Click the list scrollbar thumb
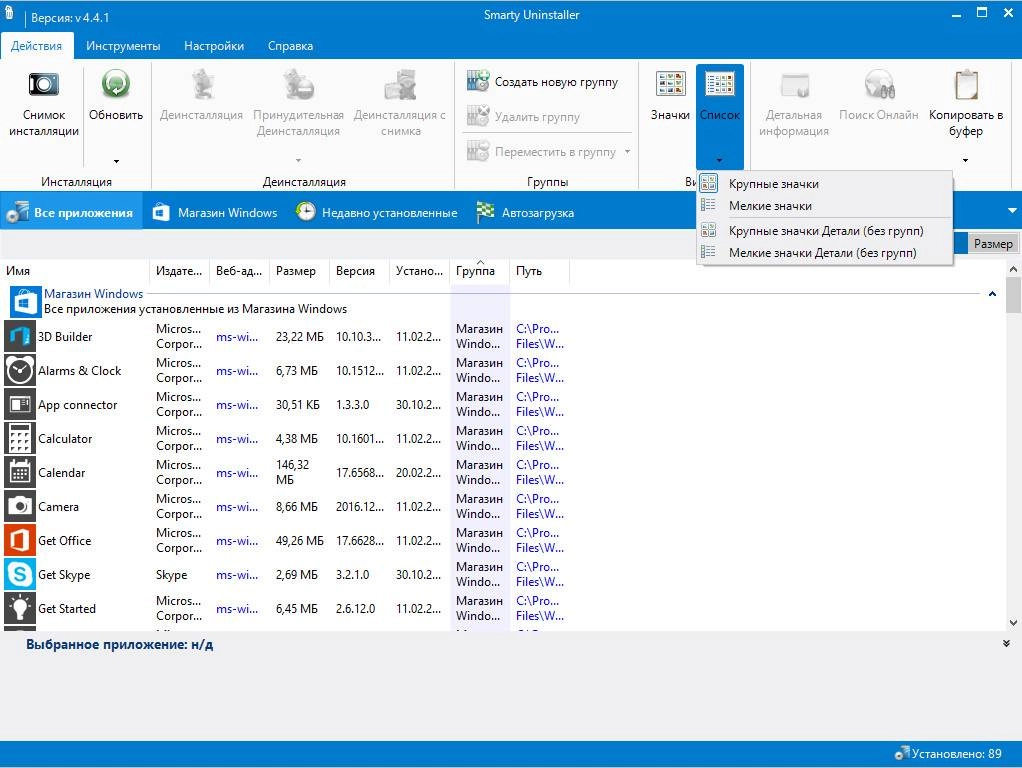1022x768 pixels. pyautogui.click(x=1013, y=295)
